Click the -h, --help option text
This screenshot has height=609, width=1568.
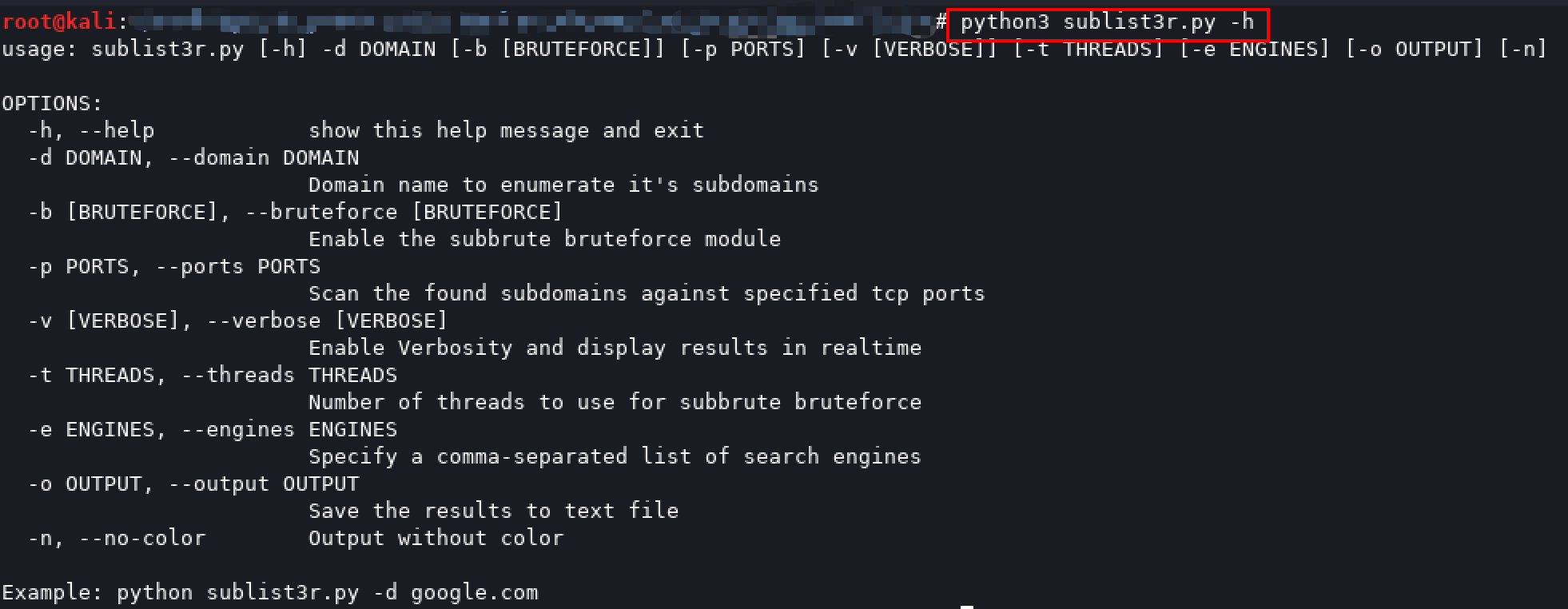(x=91, y=130)
